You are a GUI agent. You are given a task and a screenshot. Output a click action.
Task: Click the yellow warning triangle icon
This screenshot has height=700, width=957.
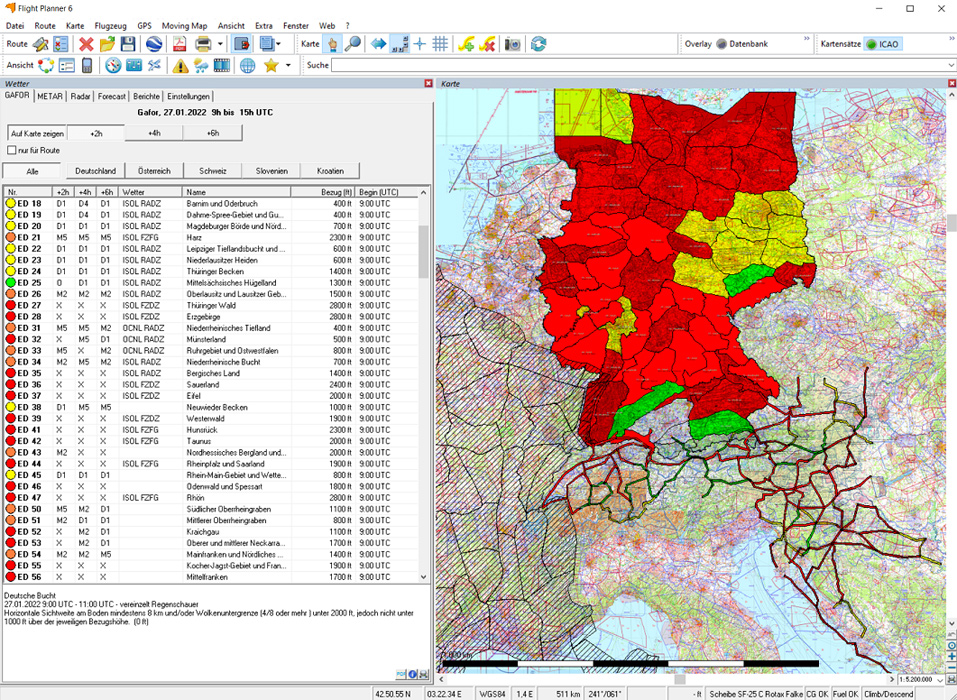coord(180,66)
